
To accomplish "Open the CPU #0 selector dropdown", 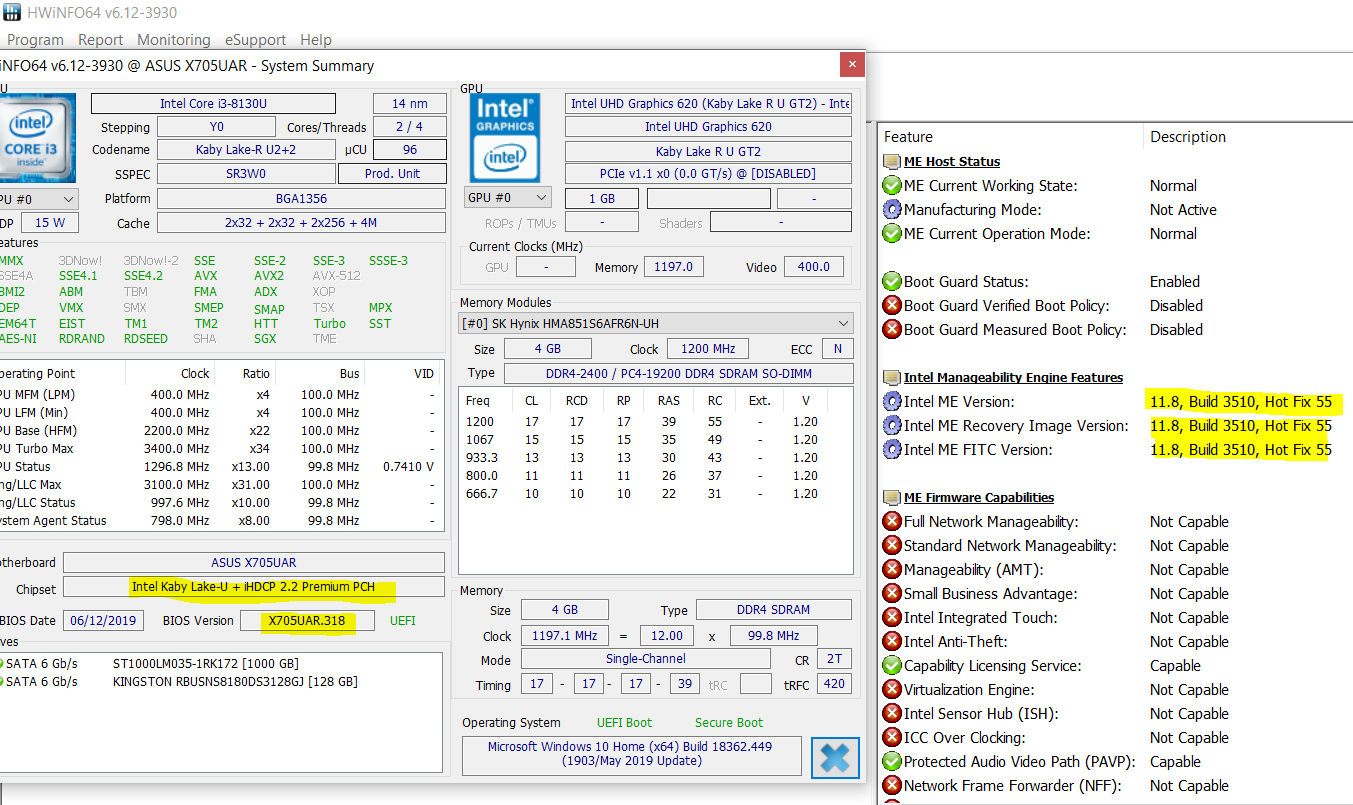I will [37, 199].
